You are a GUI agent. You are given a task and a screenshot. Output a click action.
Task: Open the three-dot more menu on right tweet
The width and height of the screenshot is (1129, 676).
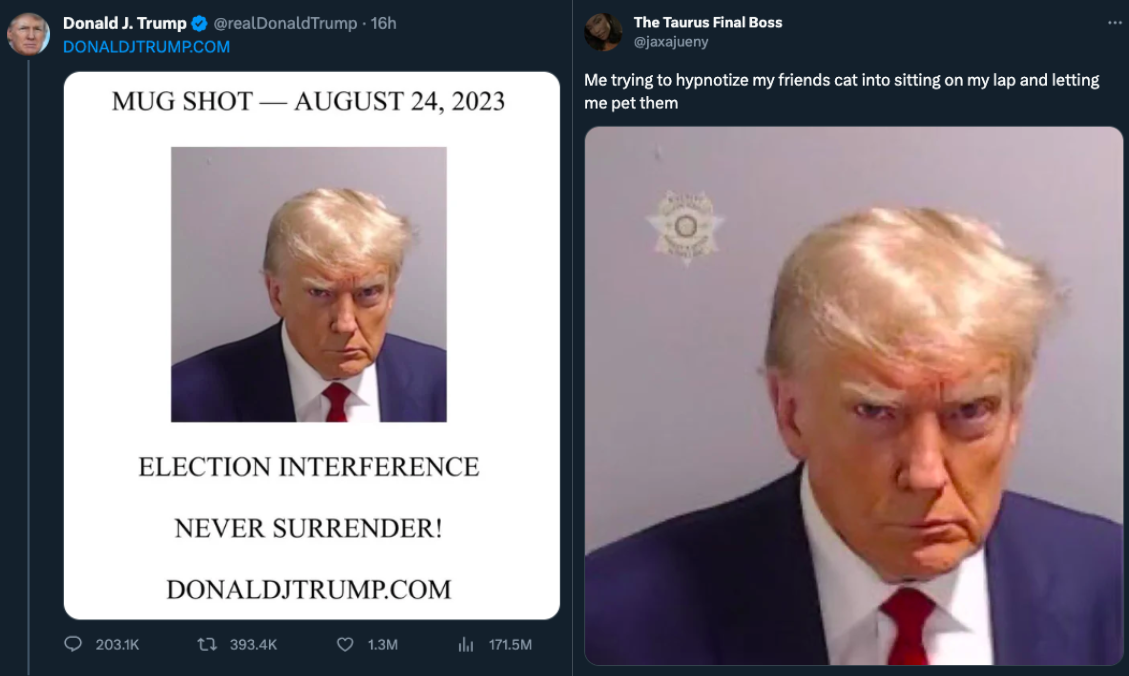coord(1115,23)
